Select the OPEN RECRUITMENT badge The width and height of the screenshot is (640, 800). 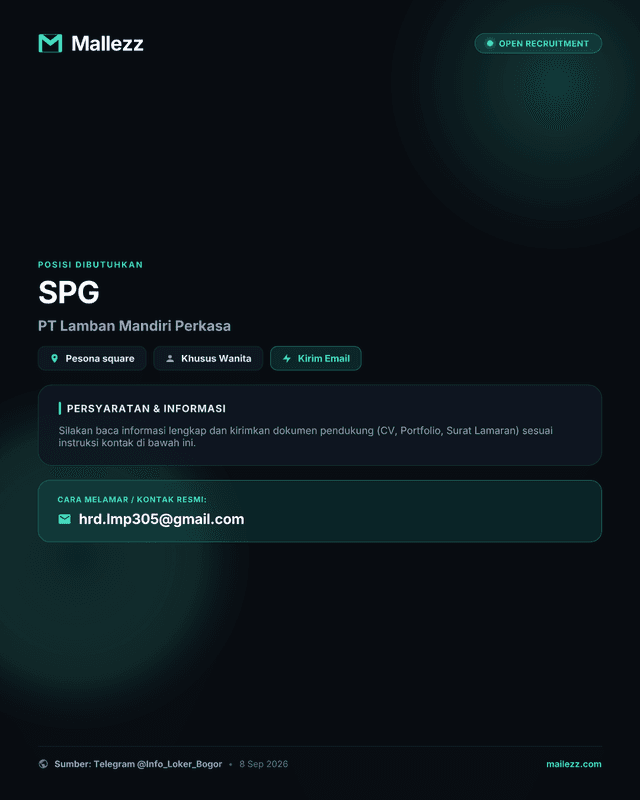click(x=538, y=43)
